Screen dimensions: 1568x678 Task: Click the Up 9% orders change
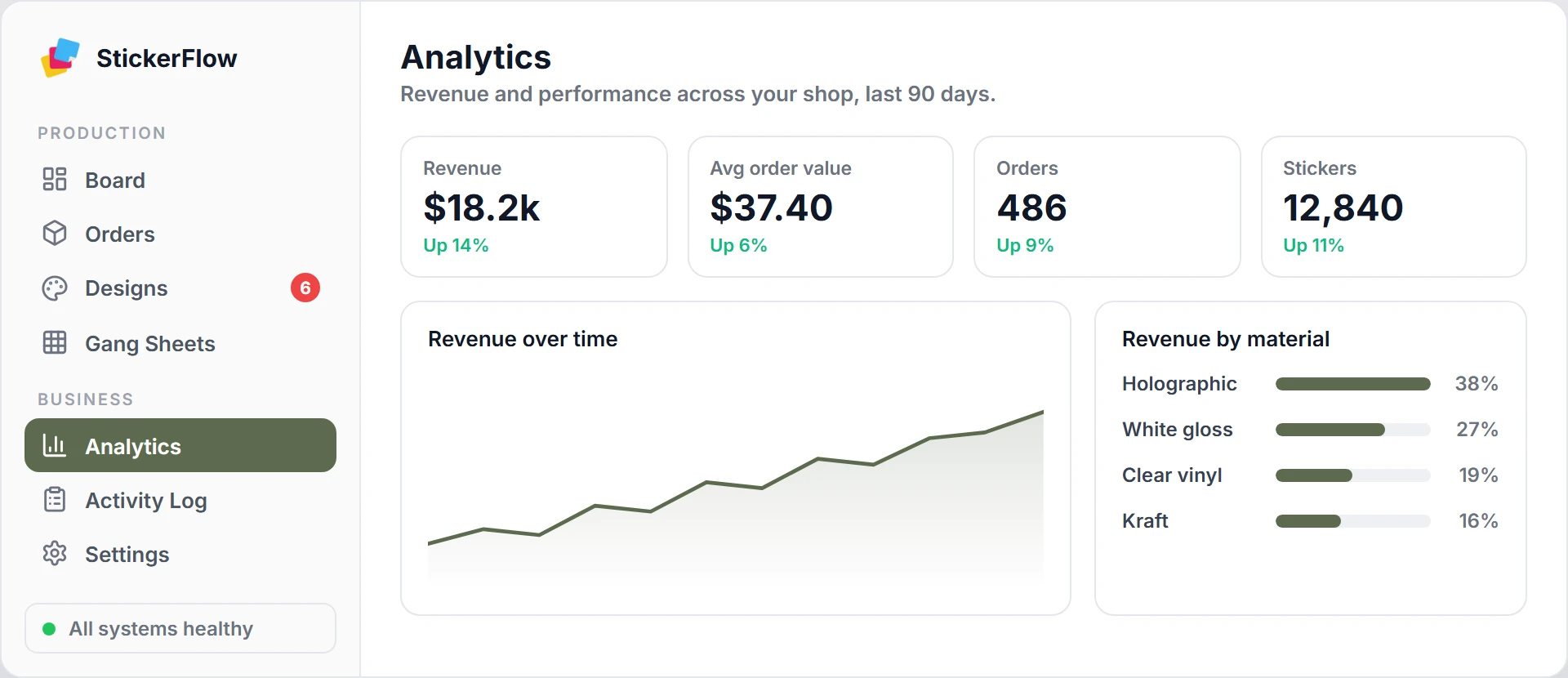point(1025,245)
